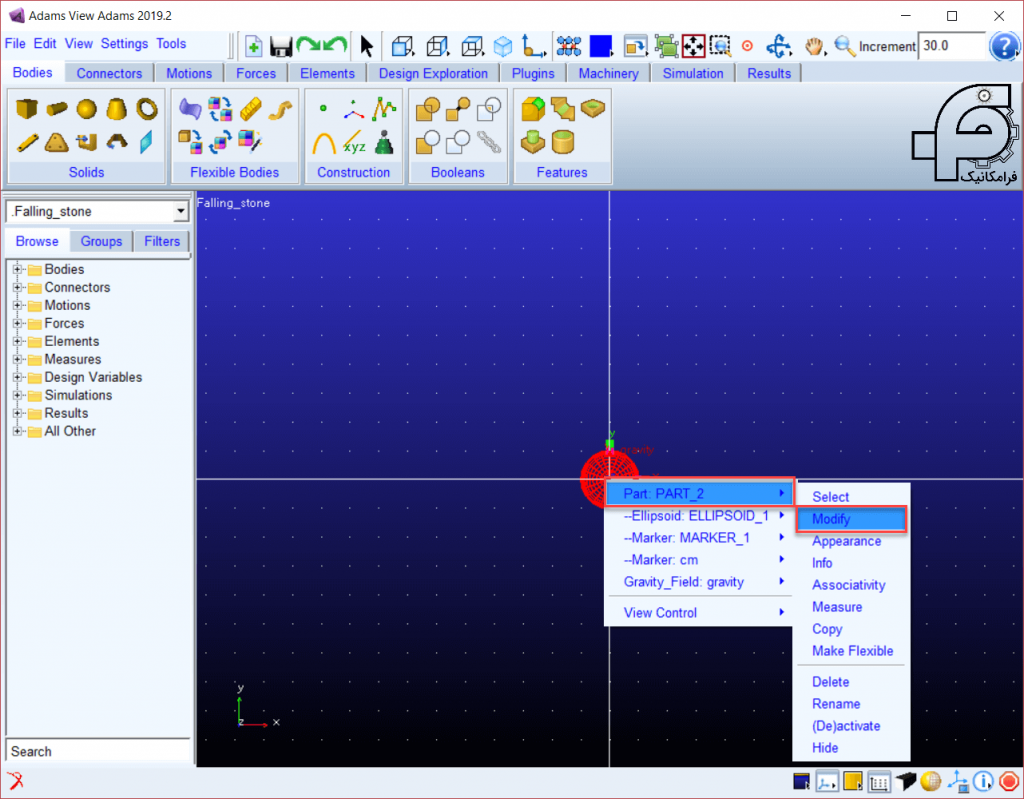Create a construction Marker
1024x799 pixels.
(x=353, y=110)
